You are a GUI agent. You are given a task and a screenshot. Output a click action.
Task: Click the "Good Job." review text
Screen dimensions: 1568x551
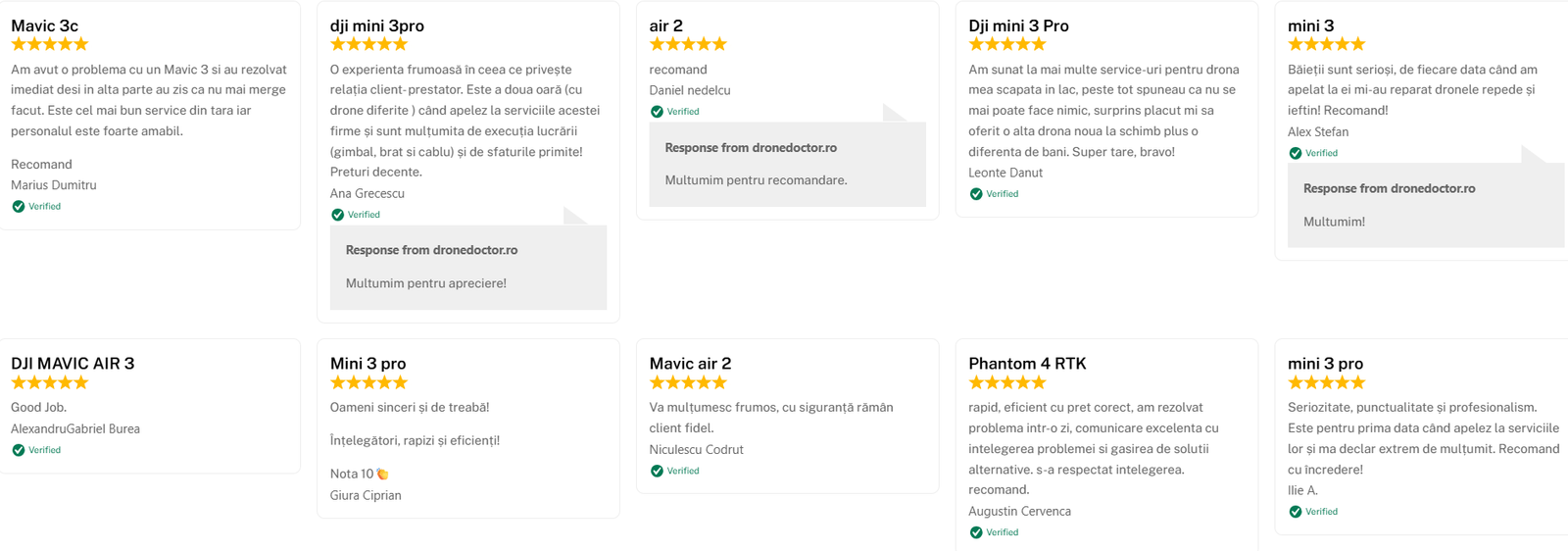[x=39, y=407]
